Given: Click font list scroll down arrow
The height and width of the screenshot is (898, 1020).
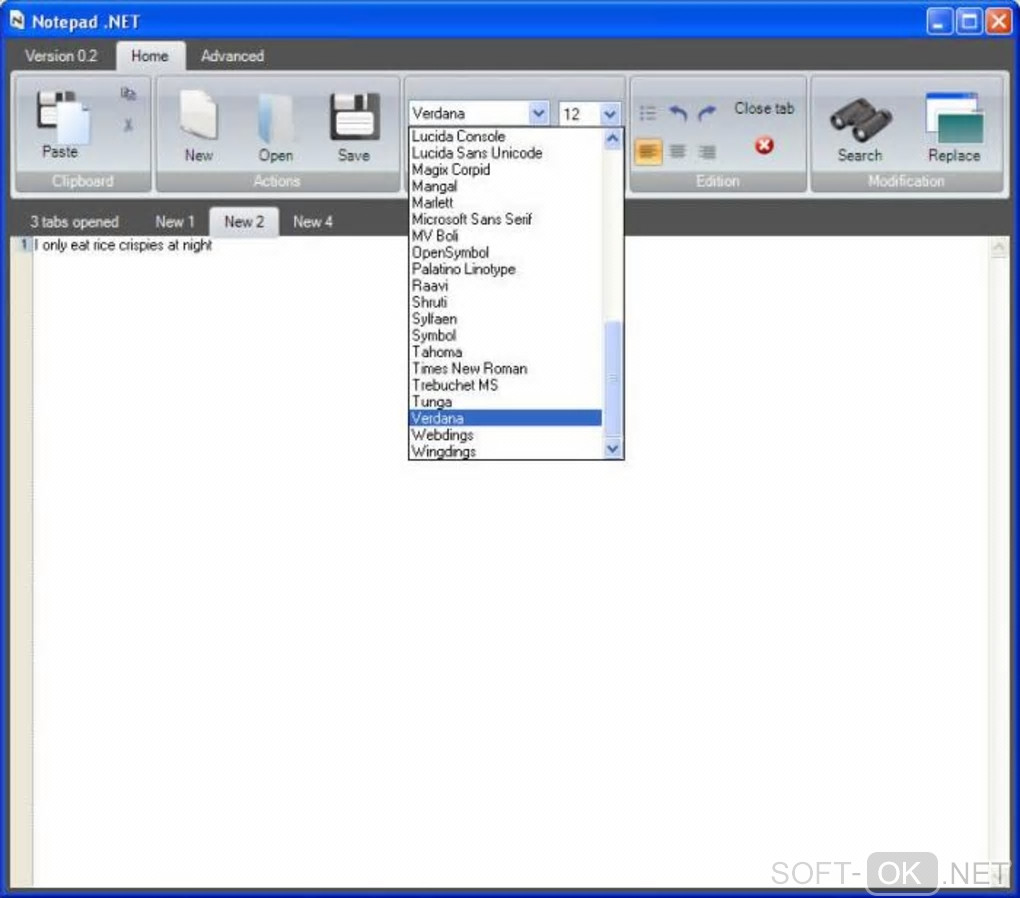Looking at the screenshot, I should tap(612, 448).
